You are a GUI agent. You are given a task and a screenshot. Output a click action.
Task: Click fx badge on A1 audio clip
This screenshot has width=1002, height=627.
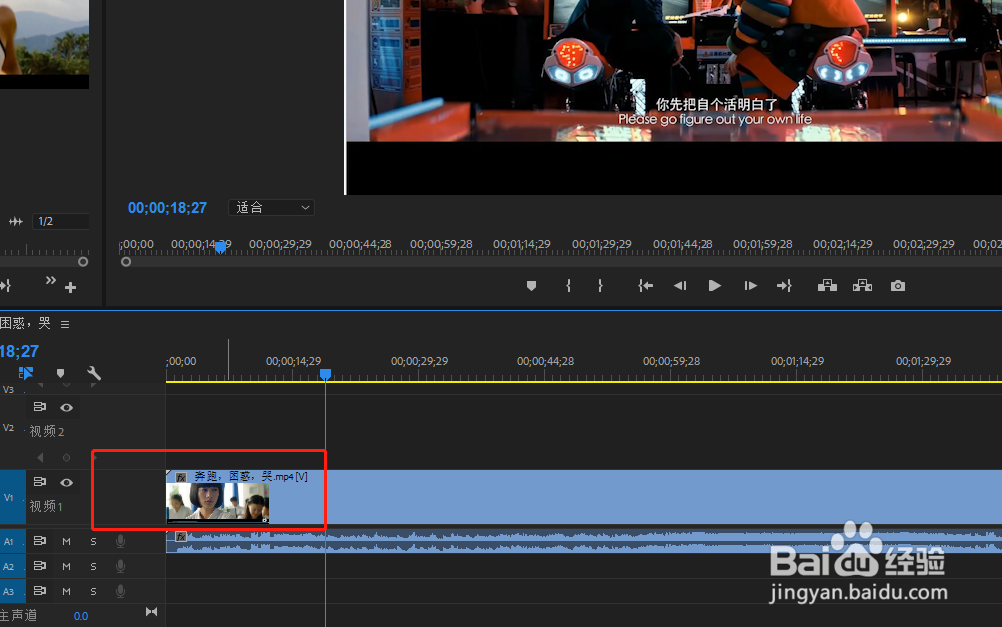tap(181, 536)
